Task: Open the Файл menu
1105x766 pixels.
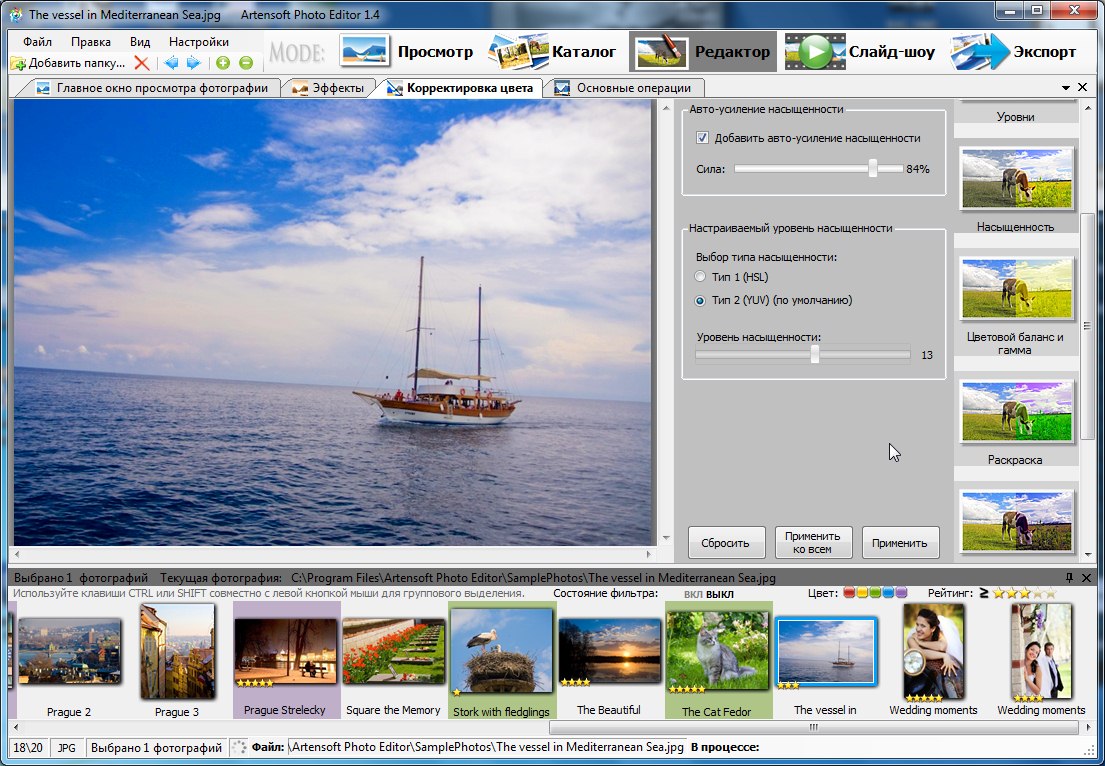Action: pyautogui.click(x=37, y=42)
